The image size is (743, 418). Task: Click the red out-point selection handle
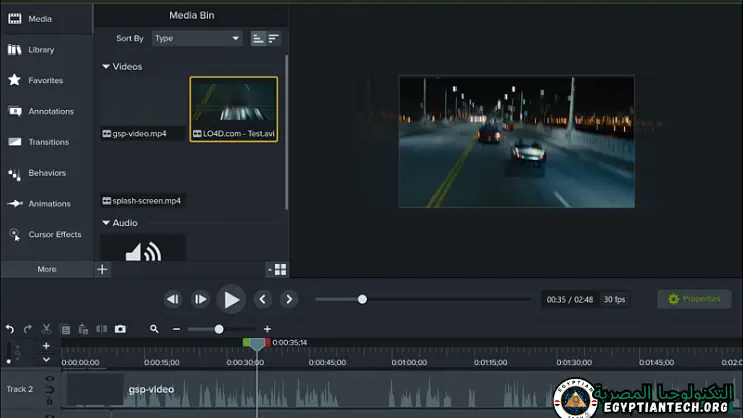(267, 342)
